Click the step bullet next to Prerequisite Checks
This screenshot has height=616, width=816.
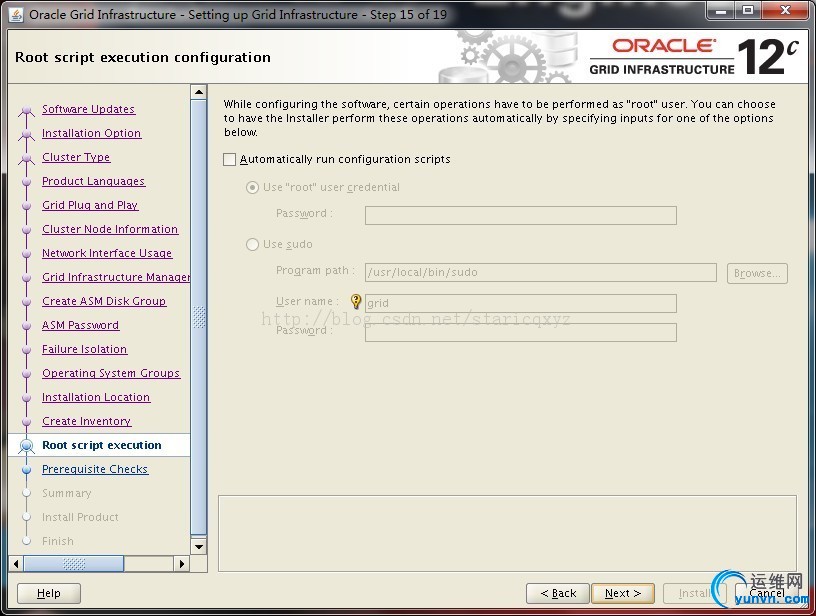(27, 470)
